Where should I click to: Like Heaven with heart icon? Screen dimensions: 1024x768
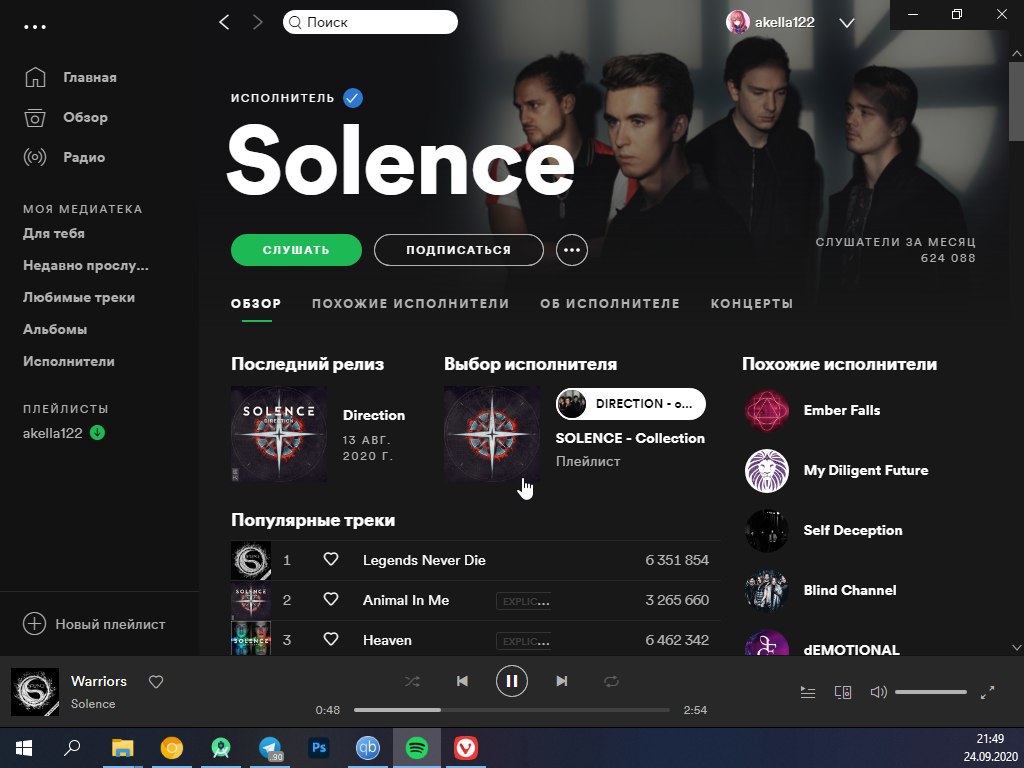coord(331,639)
